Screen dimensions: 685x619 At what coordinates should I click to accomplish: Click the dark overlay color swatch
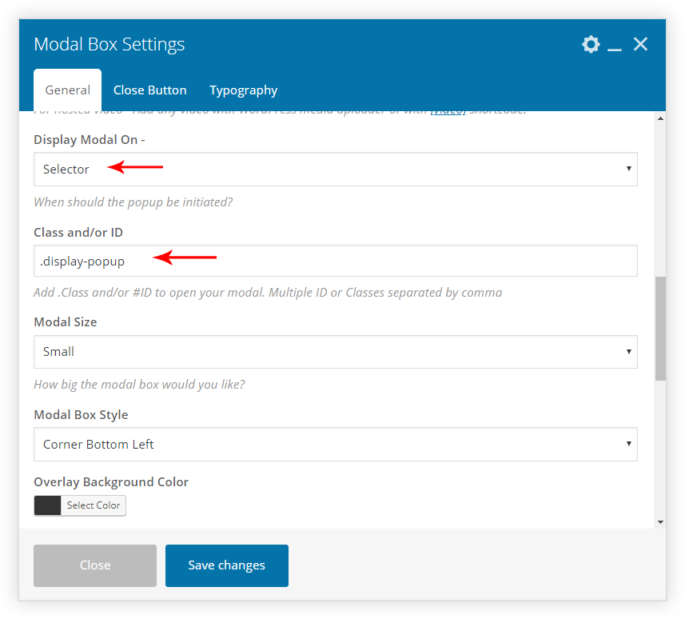(x=48, y=506)
